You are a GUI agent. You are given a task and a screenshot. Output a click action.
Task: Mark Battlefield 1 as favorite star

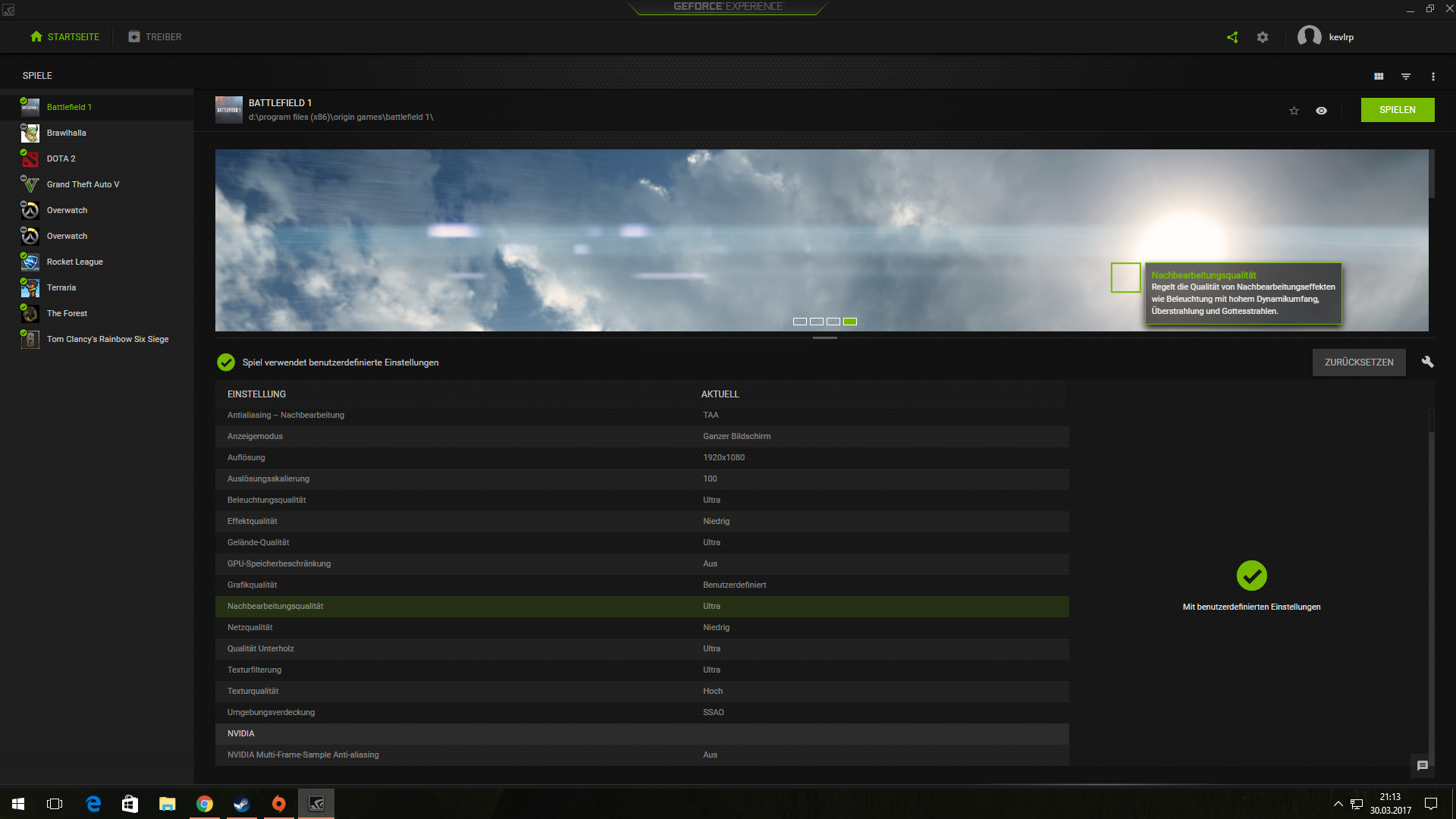1294,111
